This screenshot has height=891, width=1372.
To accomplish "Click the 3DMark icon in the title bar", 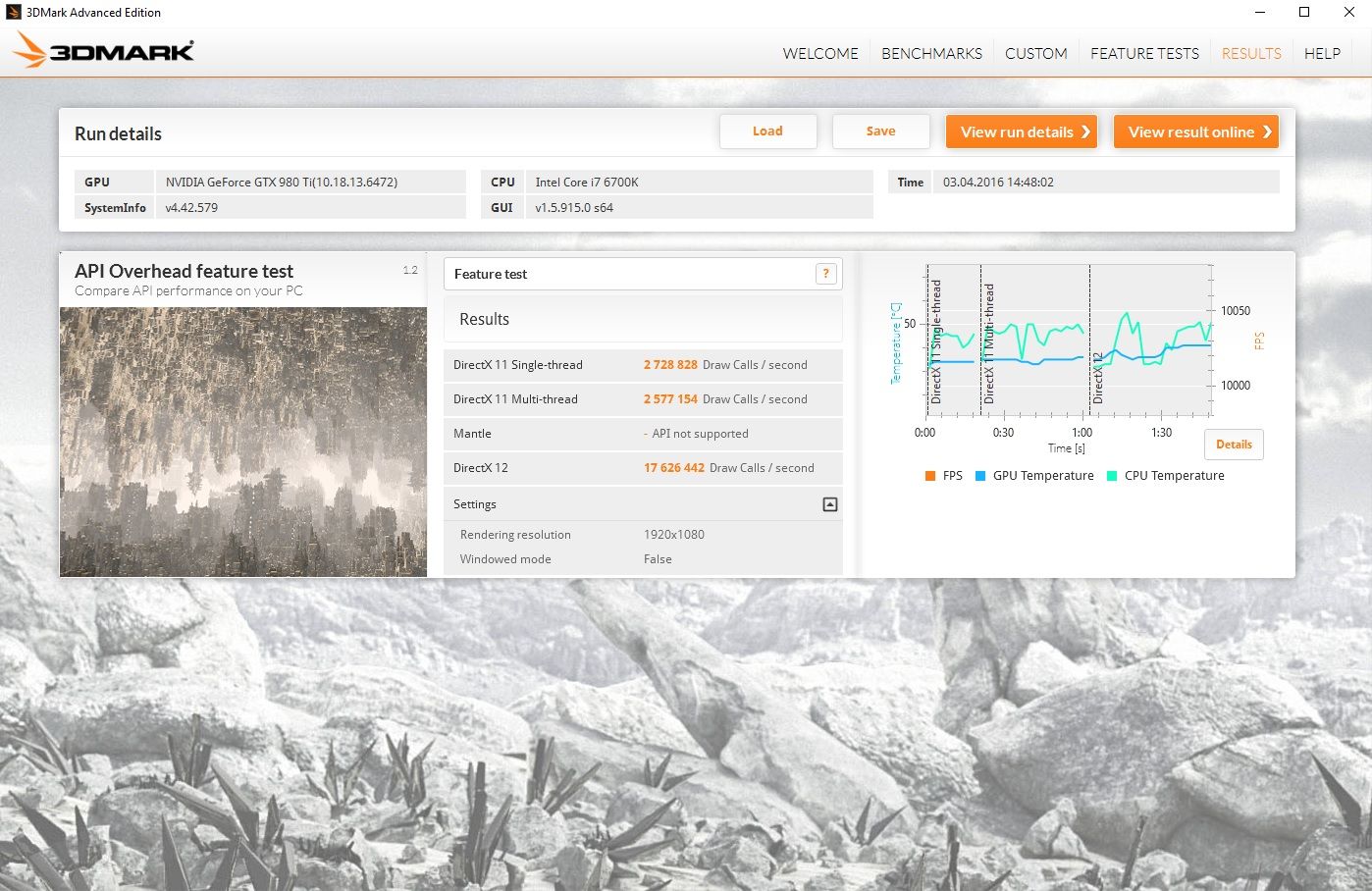I will [14, 13].
